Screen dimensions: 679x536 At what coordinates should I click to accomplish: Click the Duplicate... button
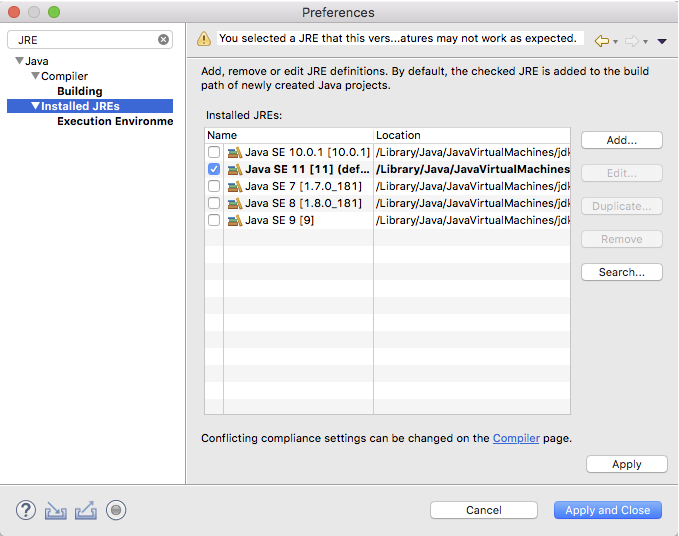click(x=621, y=206)
